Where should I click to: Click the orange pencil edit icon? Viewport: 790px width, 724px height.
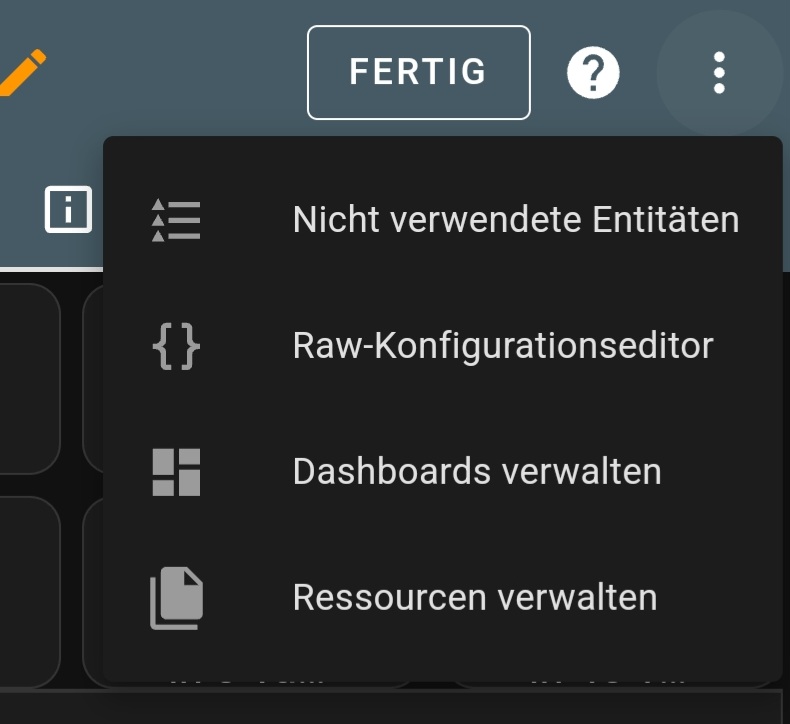click(x=22, y=72)
